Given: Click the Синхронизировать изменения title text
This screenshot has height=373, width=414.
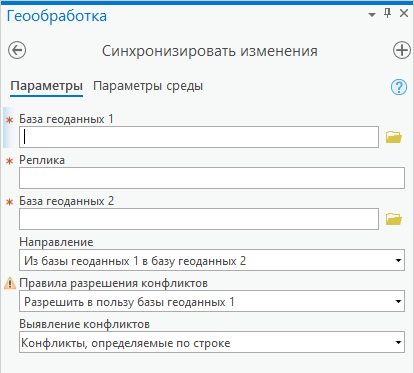Looking at the screenshot, I should click(x=210, y=51).
